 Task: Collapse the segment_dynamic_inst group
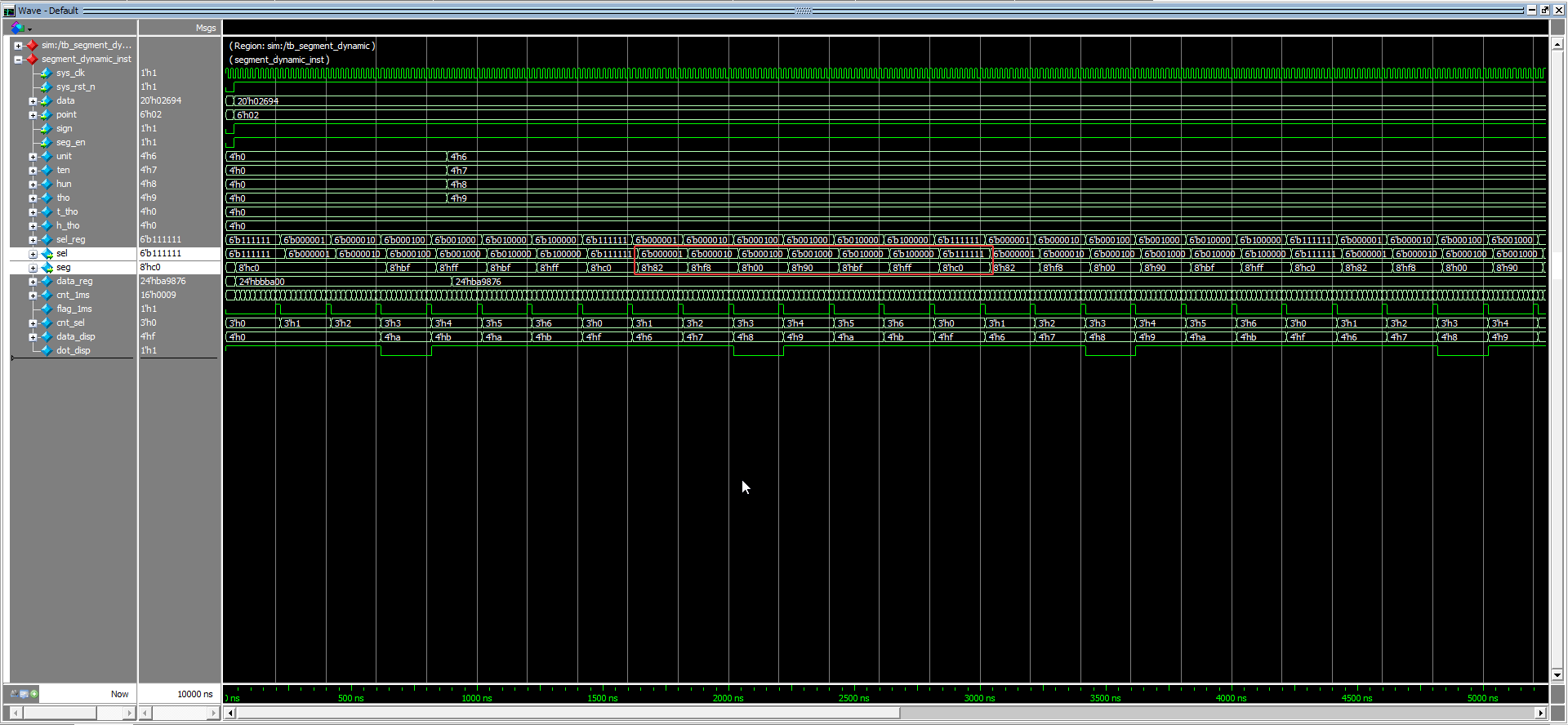tap(18, 59)
